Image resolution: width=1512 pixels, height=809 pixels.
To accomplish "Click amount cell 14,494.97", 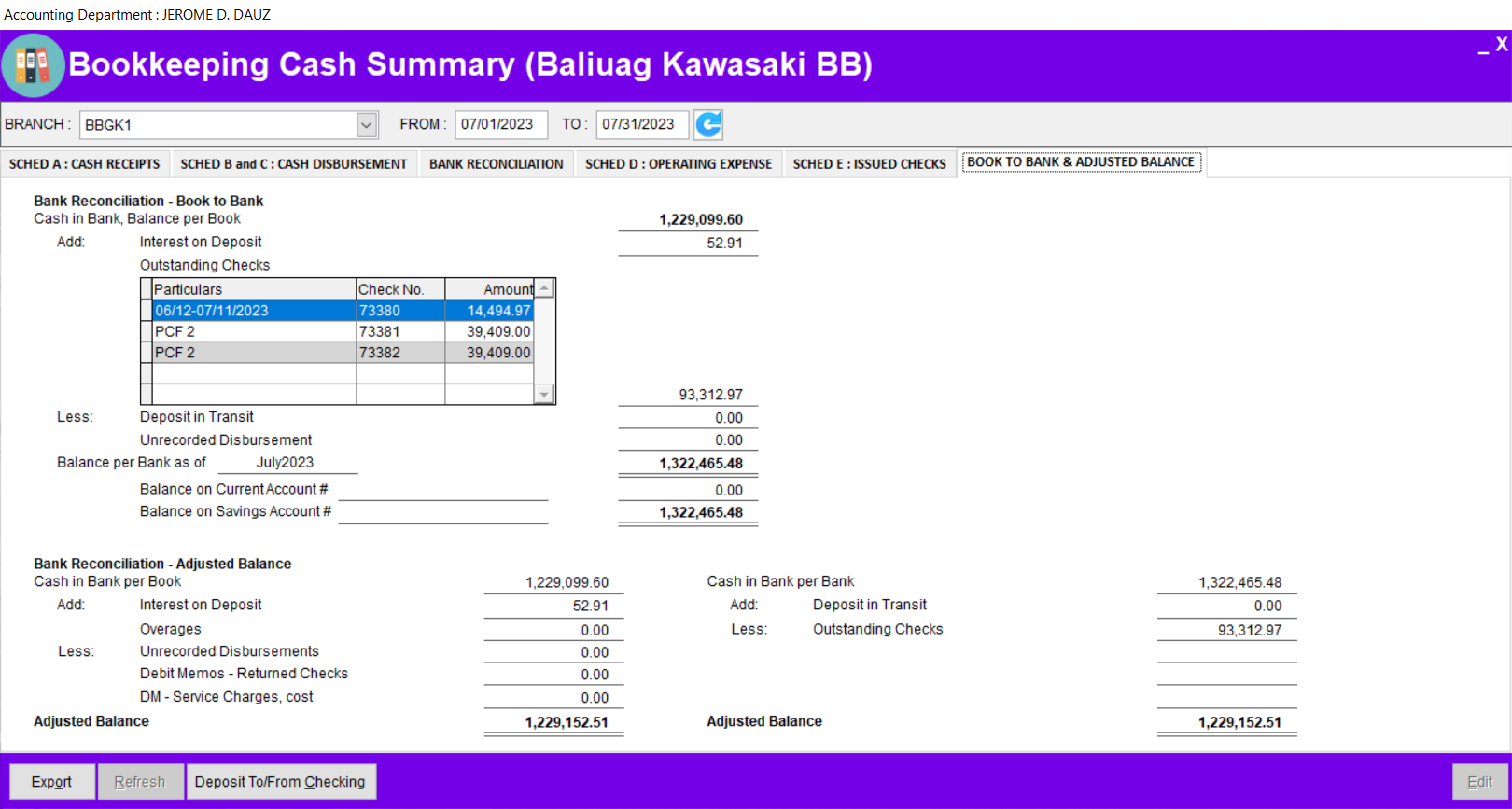I will click(x=489, y=311).
